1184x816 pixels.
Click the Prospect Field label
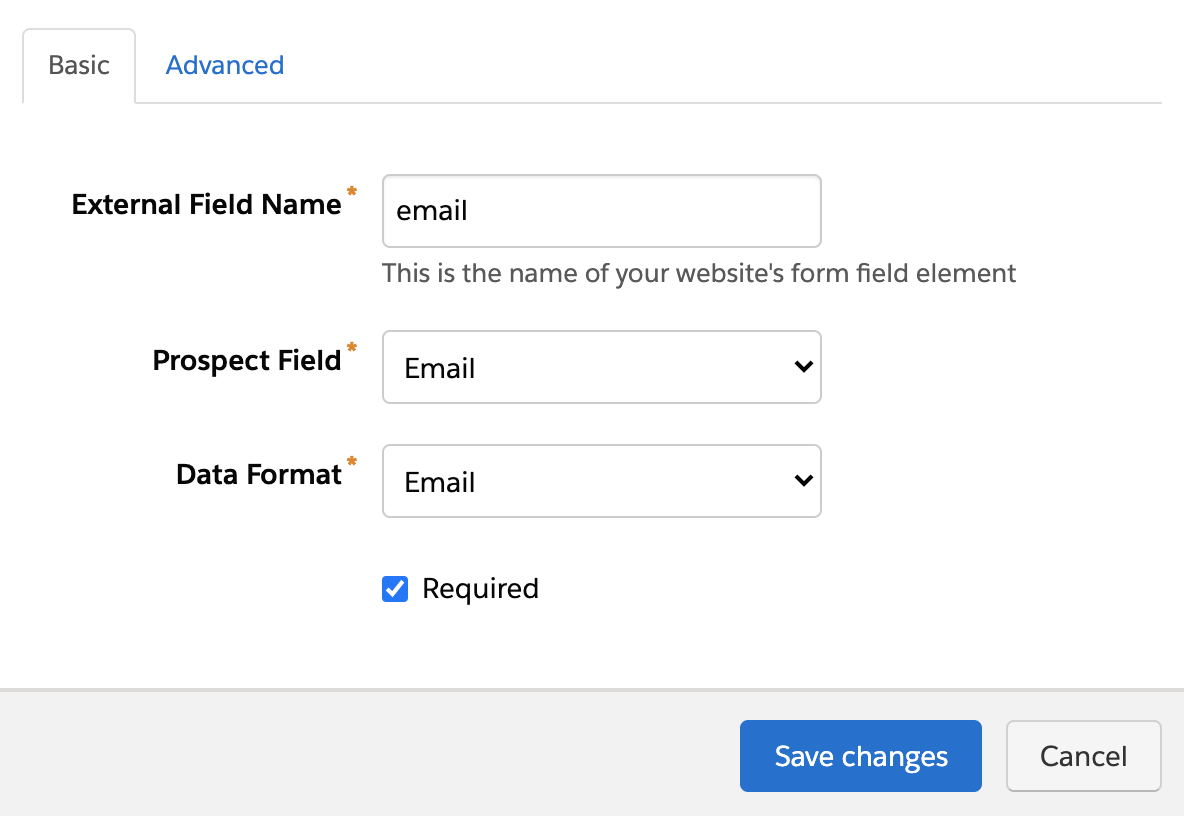coord(246,361)
